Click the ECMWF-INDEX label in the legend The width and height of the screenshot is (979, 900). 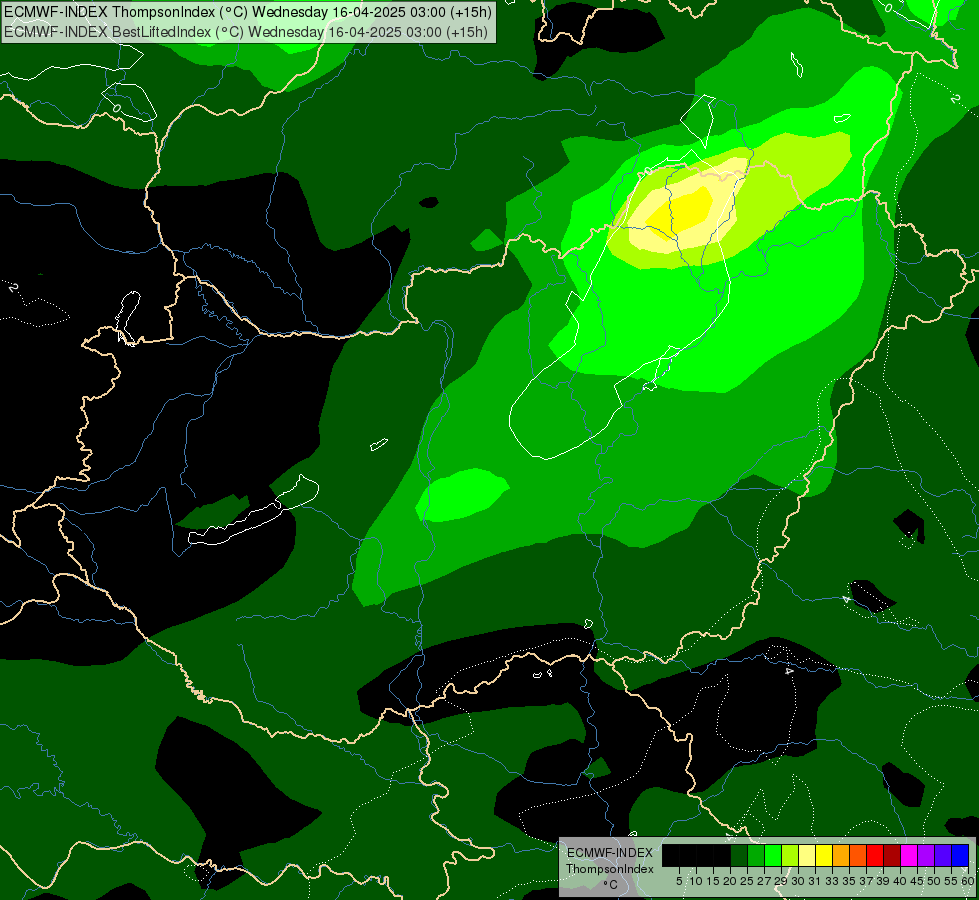point(609,853)
